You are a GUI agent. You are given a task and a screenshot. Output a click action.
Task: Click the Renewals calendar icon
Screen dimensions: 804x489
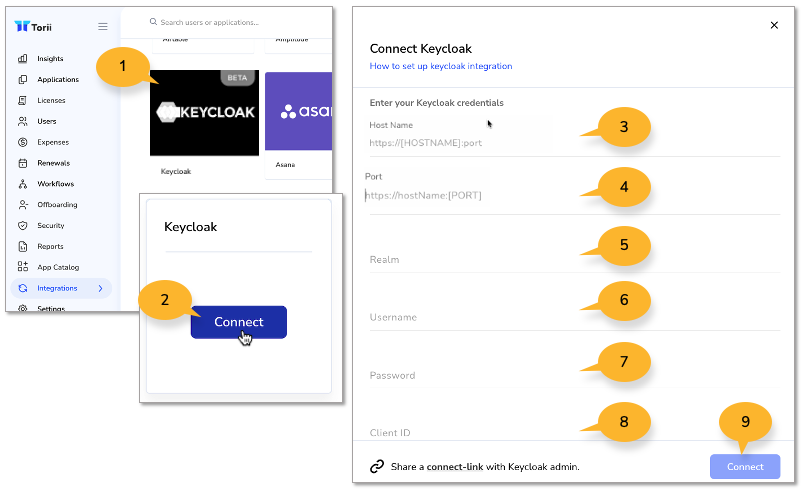coord(23,163)
